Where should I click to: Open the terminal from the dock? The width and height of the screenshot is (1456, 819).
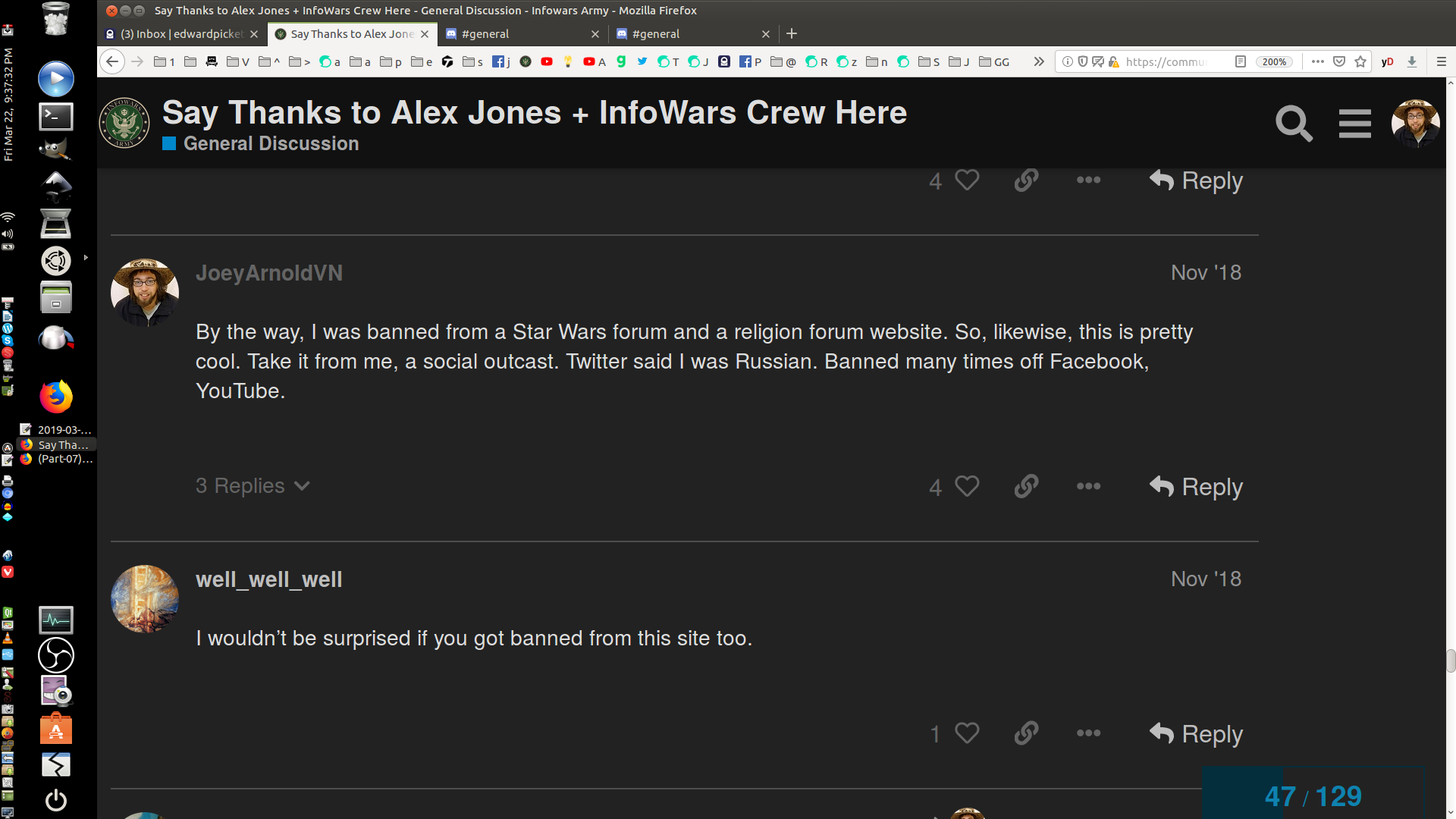(56, 116)
